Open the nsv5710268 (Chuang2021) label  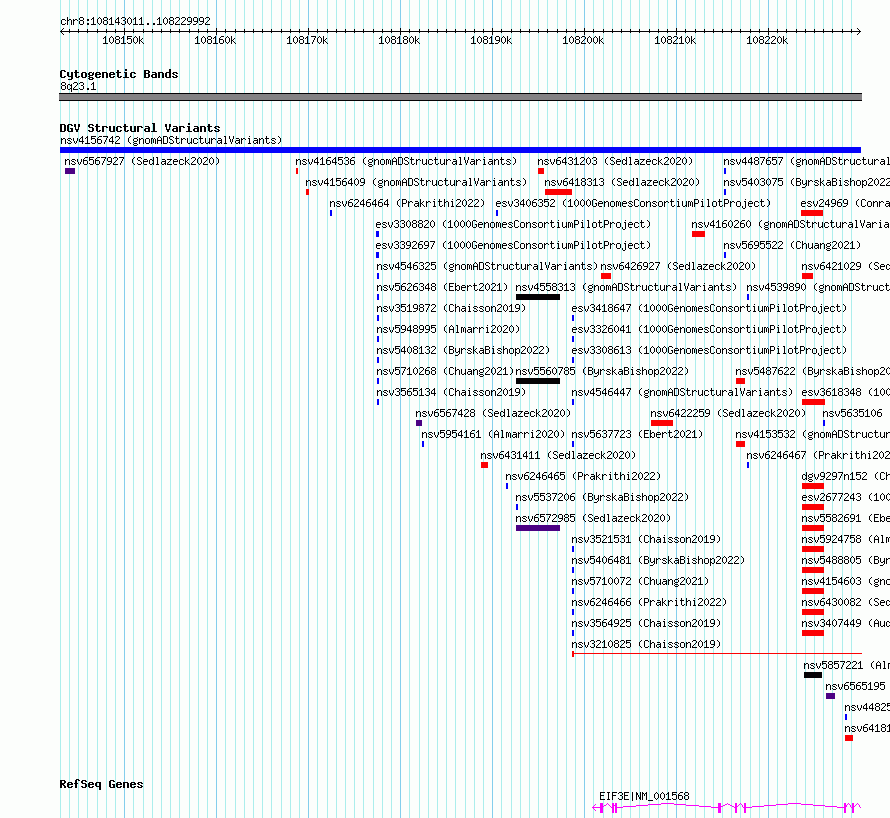click(x=445, y=371)
